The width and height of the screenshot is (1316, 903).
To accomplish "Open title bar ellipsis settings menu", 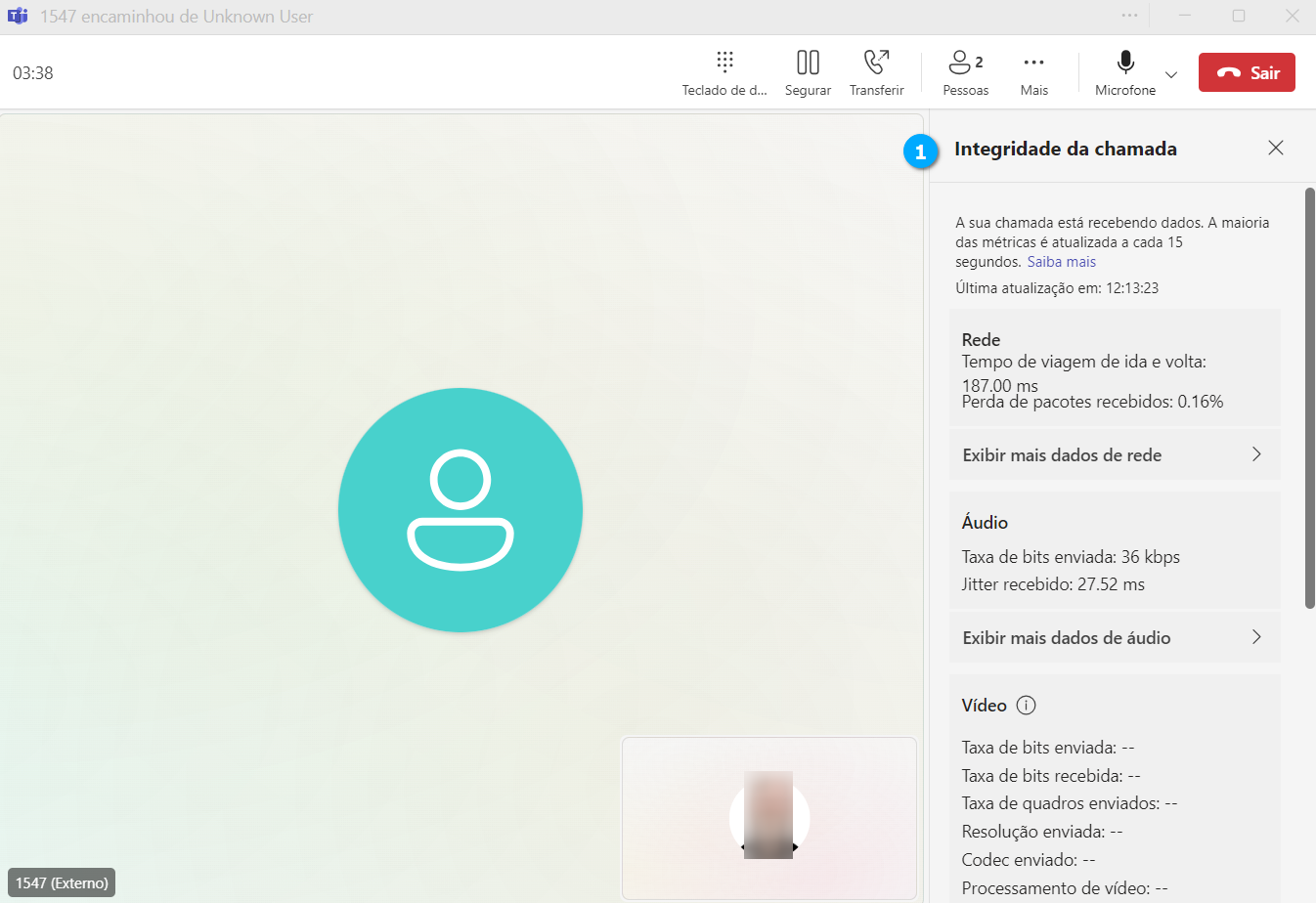I will (x=1129, y=16).
